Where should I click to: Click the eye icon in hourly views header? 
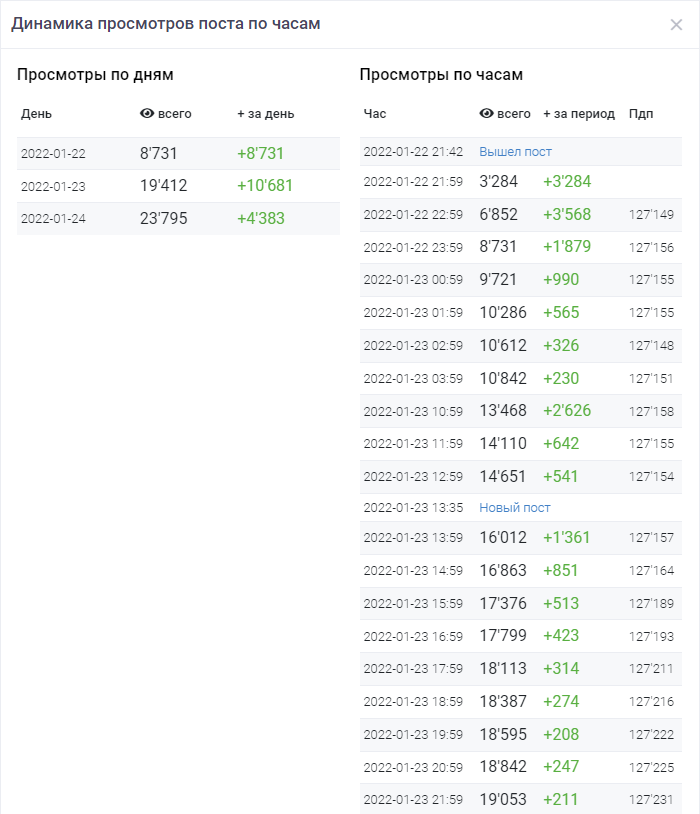click(x=486, y=113)
